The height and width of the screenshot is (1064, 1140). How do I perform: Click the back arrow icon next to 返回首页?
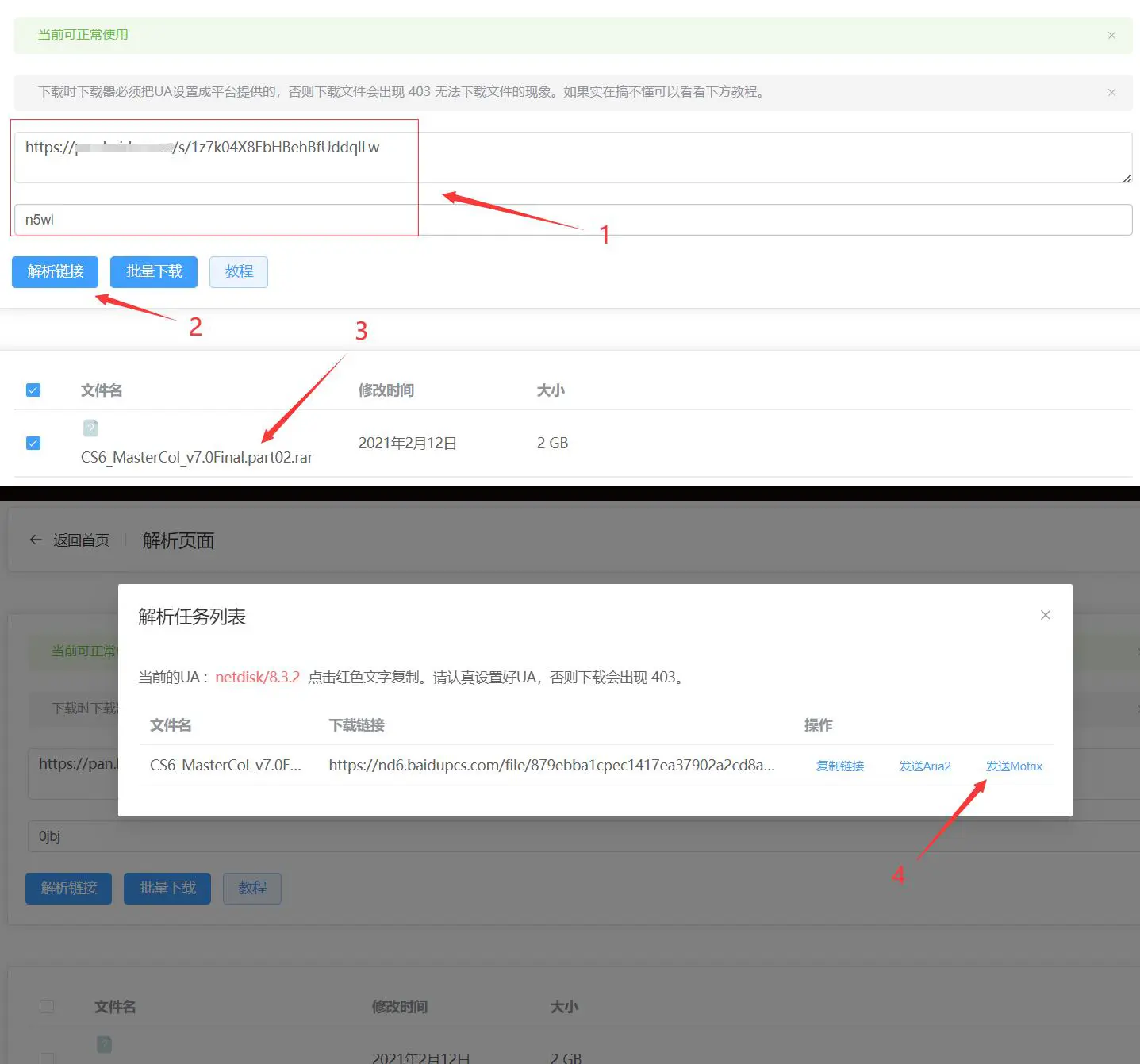(x=36, y=540)
